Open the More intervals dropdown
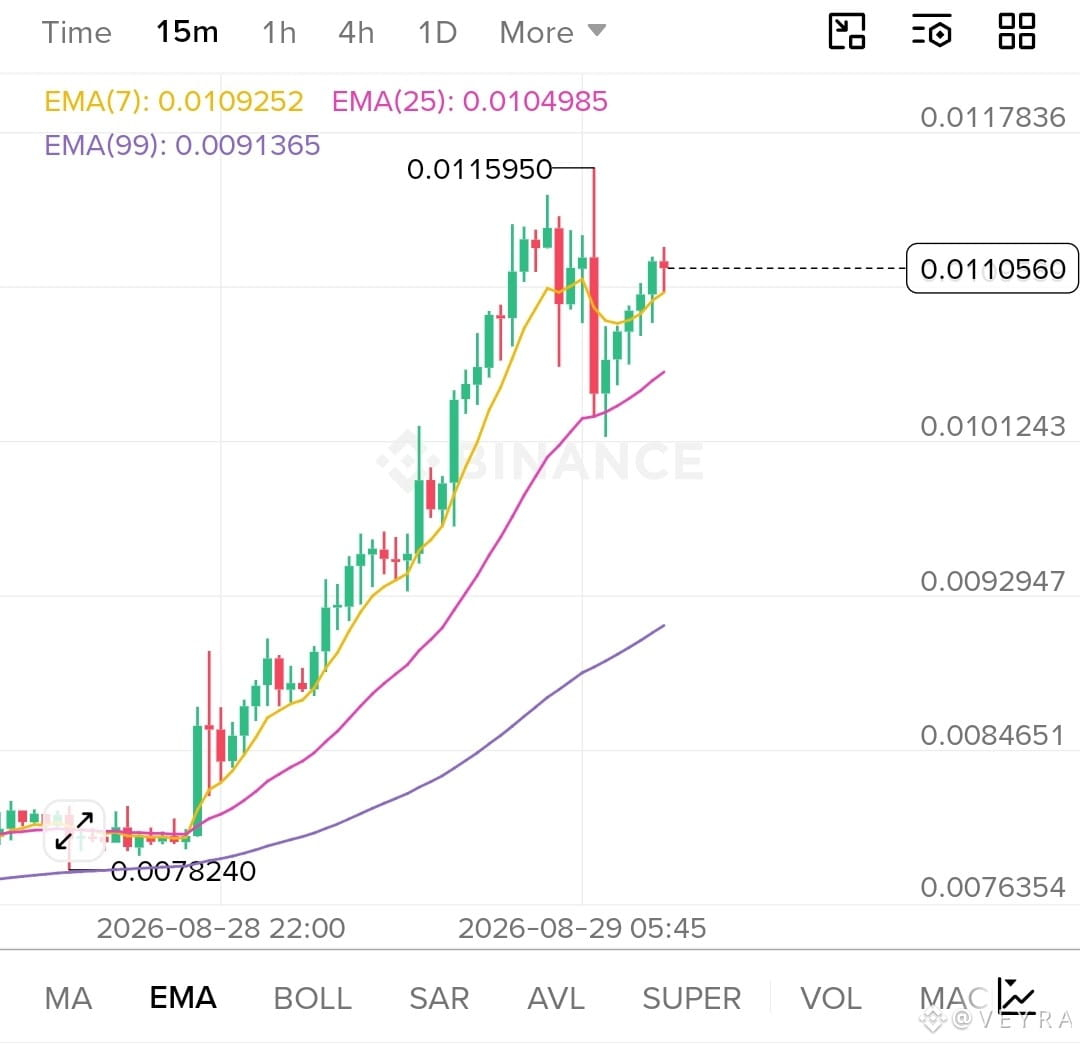1080x1044 pixels. tap(552, 32)
